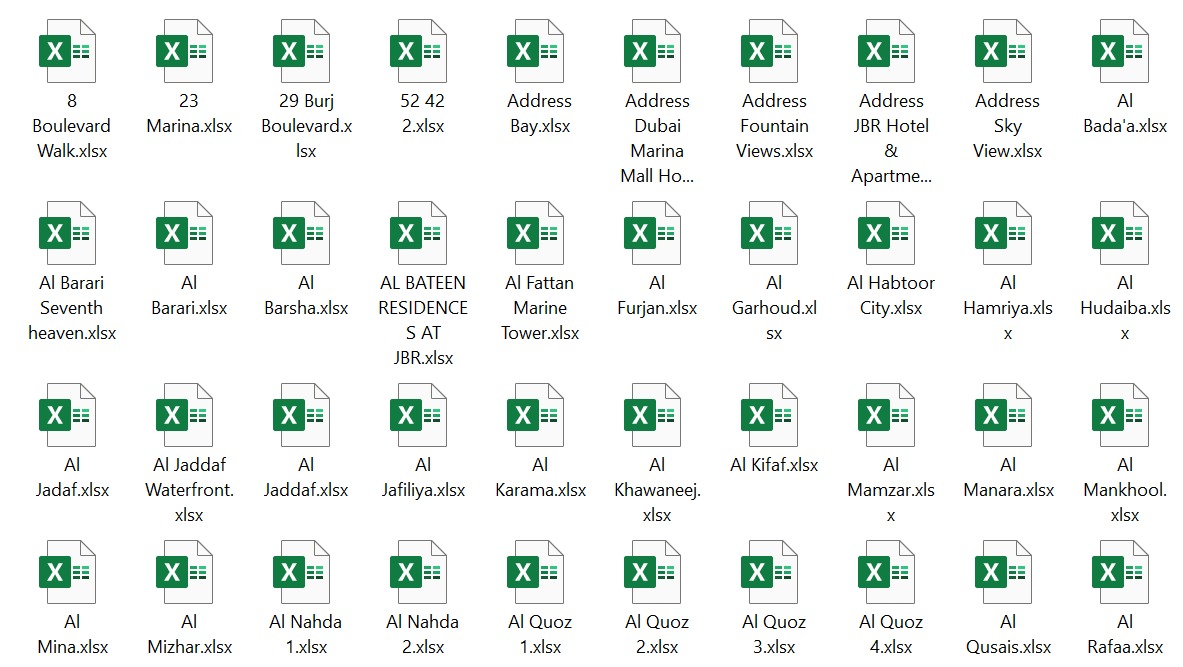Click the 52 42 2.xlsx Excel icon
Image resolution: width=1183 pixels, height=667 pixels.
421,48
